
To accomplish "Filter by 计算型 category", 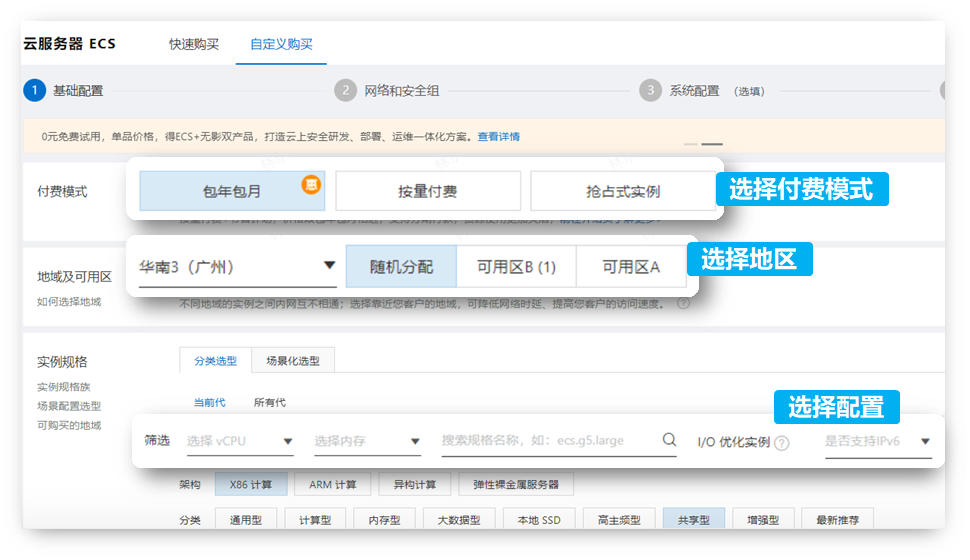I will 315,520.
